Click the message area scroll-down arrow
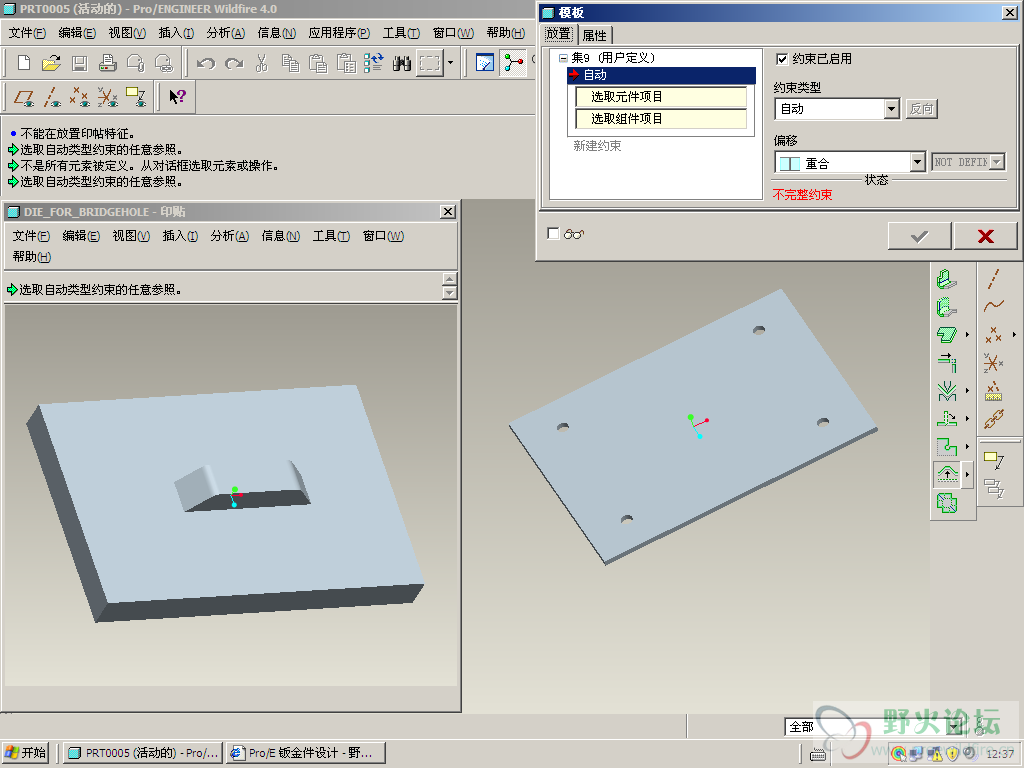1024x768 pixels. 449,293
